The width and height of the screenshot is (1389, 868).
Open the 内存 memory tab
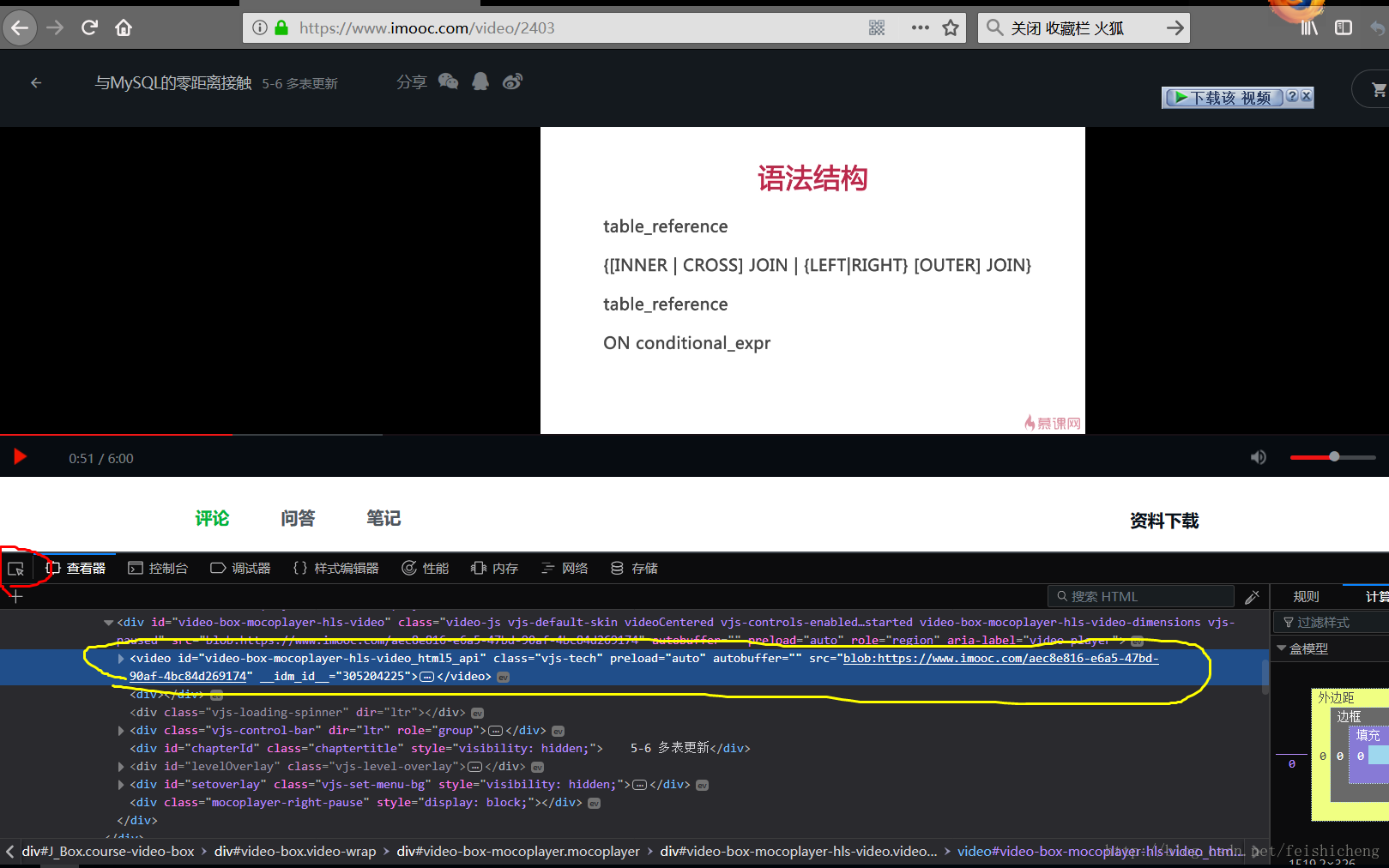495,568
